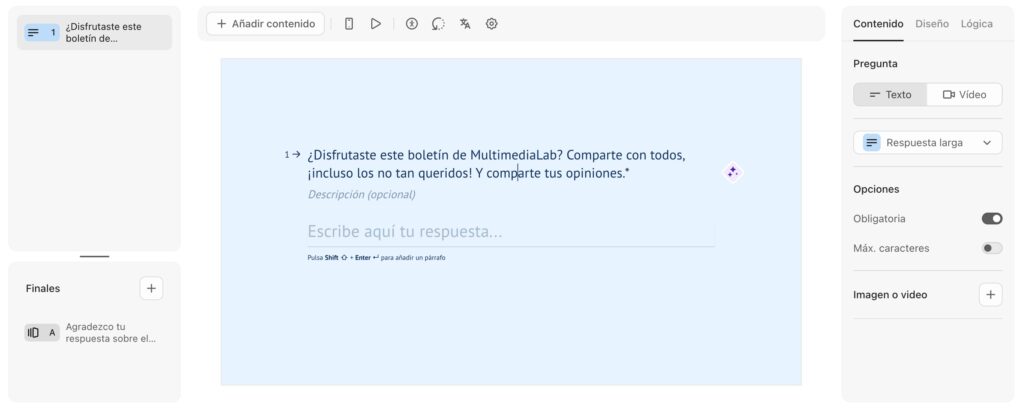Click the Escribe aquí tu respuesta field
The height and width of the screenshot is (409, 1024).
510,232
